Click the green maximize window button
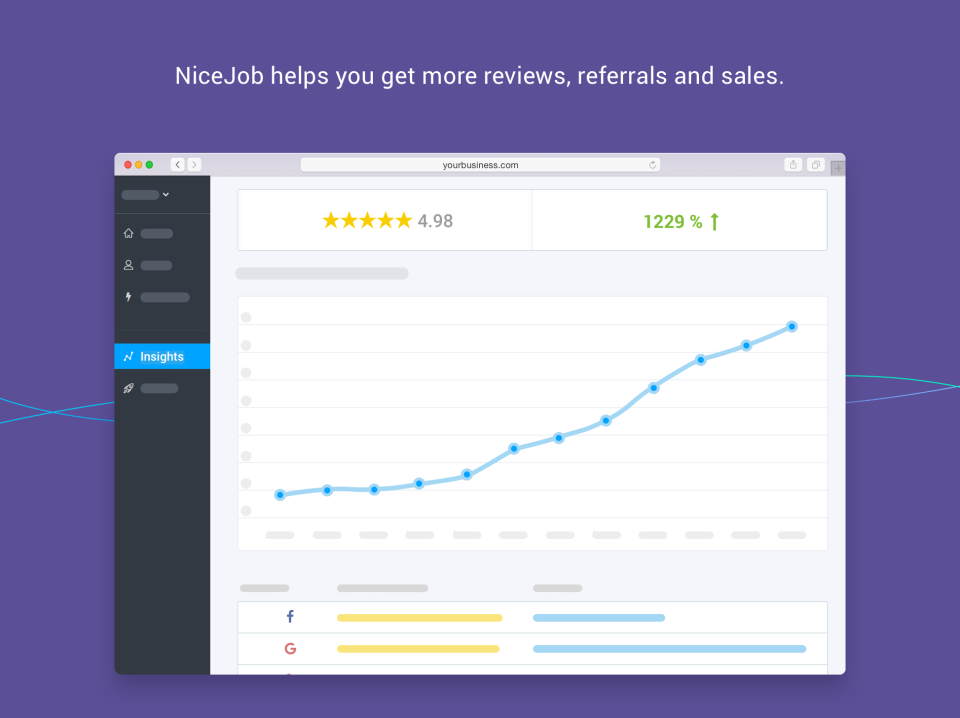The width and height of the screenshot is (960, 718). point(149,165)
